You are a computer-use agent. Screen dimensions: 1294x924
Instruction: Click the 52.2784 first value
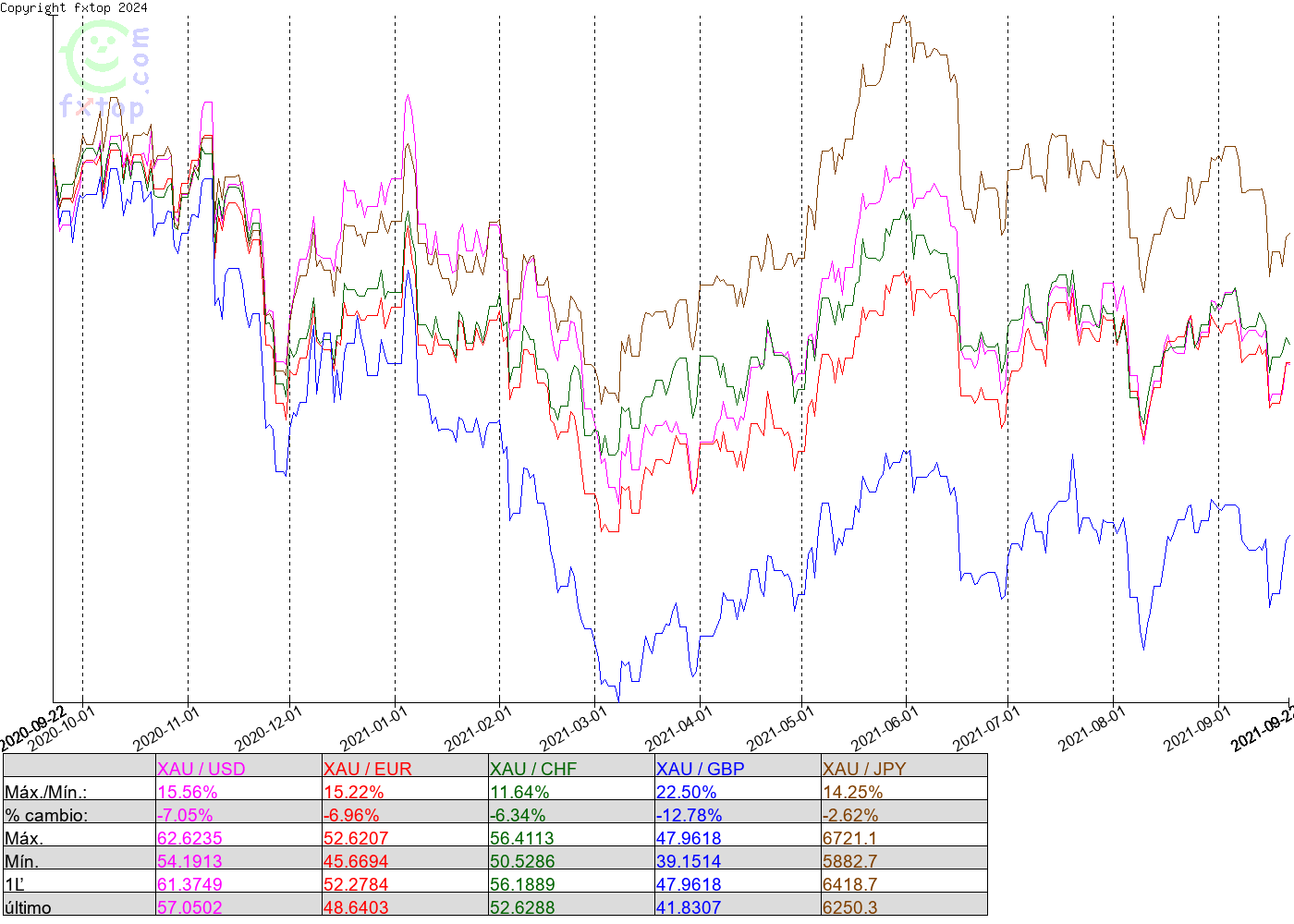(x=356, y=885)
